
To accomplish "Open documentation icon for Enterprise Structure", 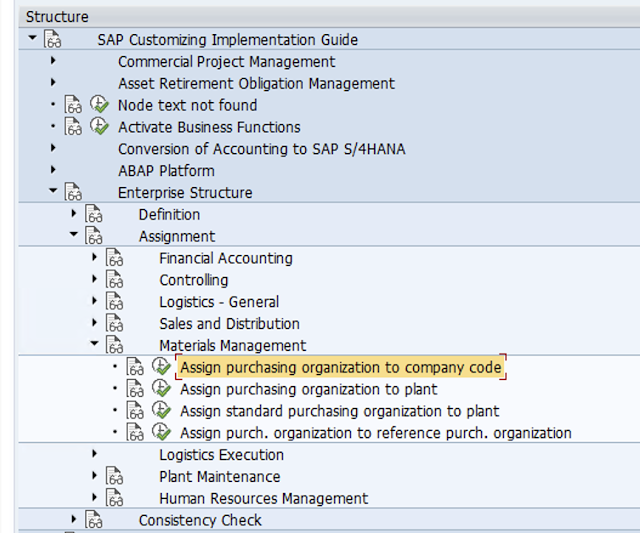I will pos(73,192).
